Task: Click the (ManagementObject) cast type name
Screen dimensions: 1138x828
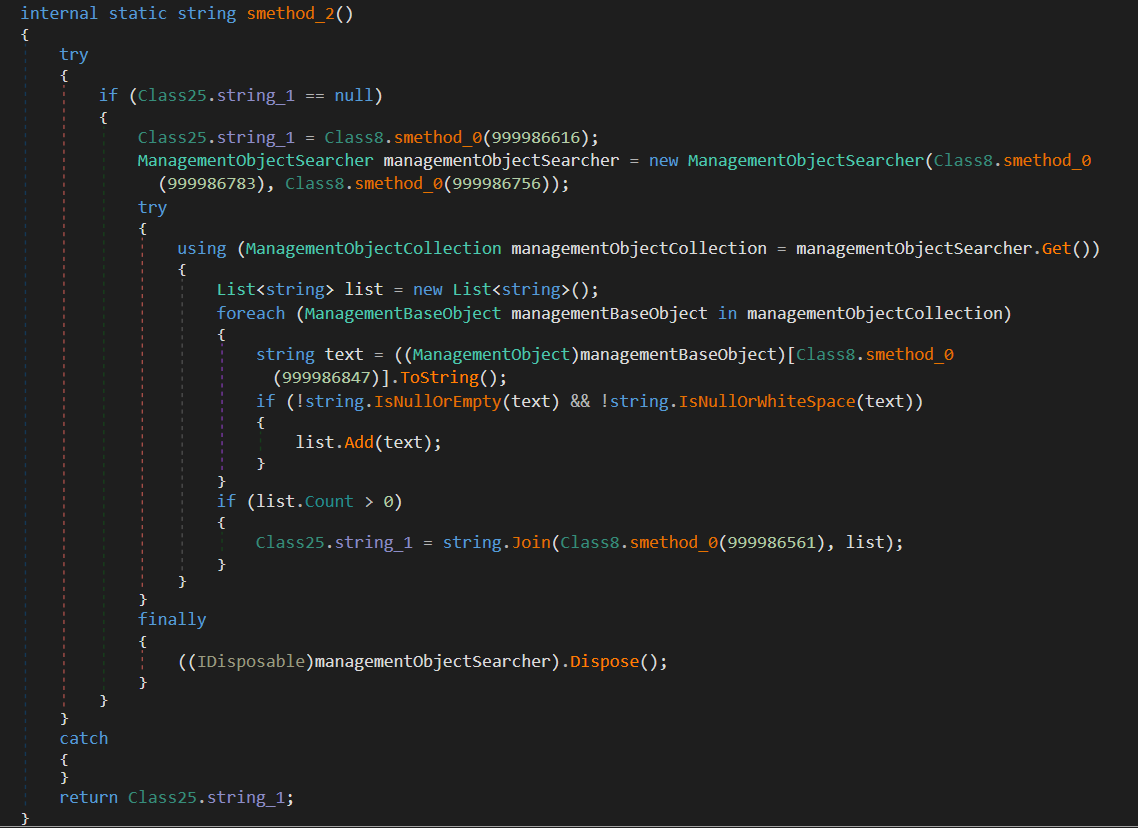Action: point(491,354)
